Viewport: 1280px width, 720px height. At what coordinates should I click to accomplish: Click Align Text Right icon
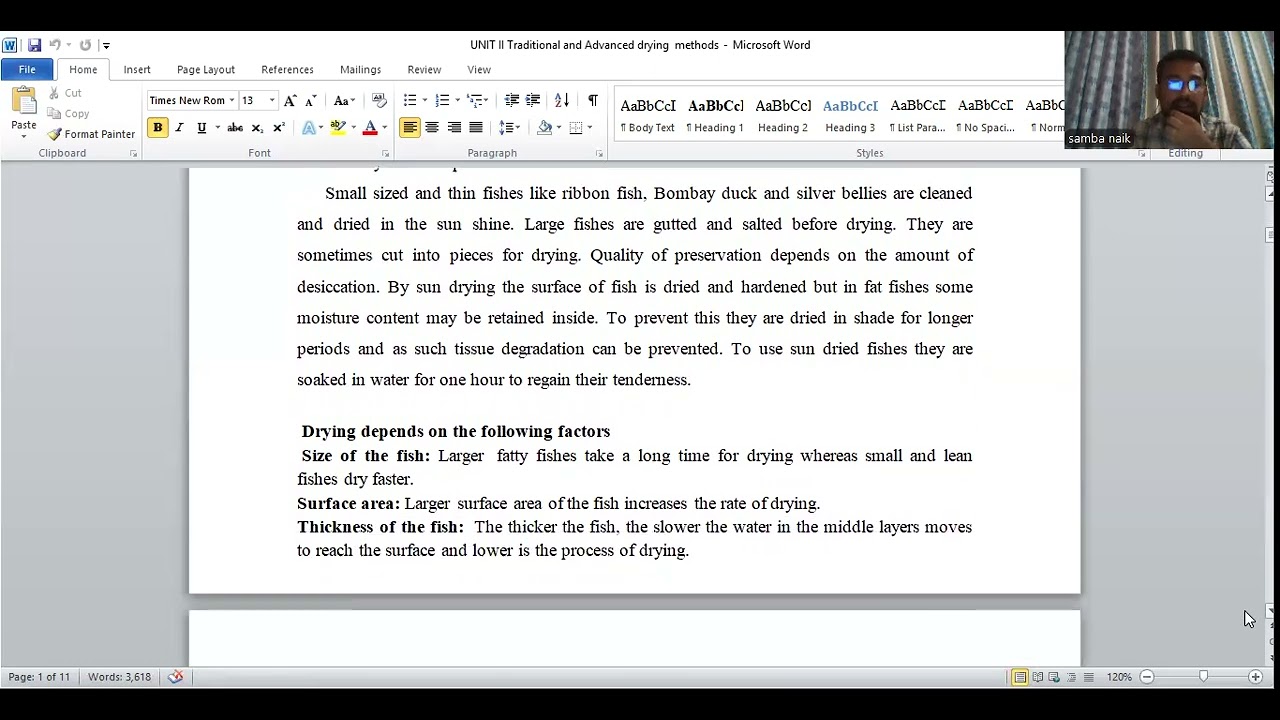[x=454, y=127]
